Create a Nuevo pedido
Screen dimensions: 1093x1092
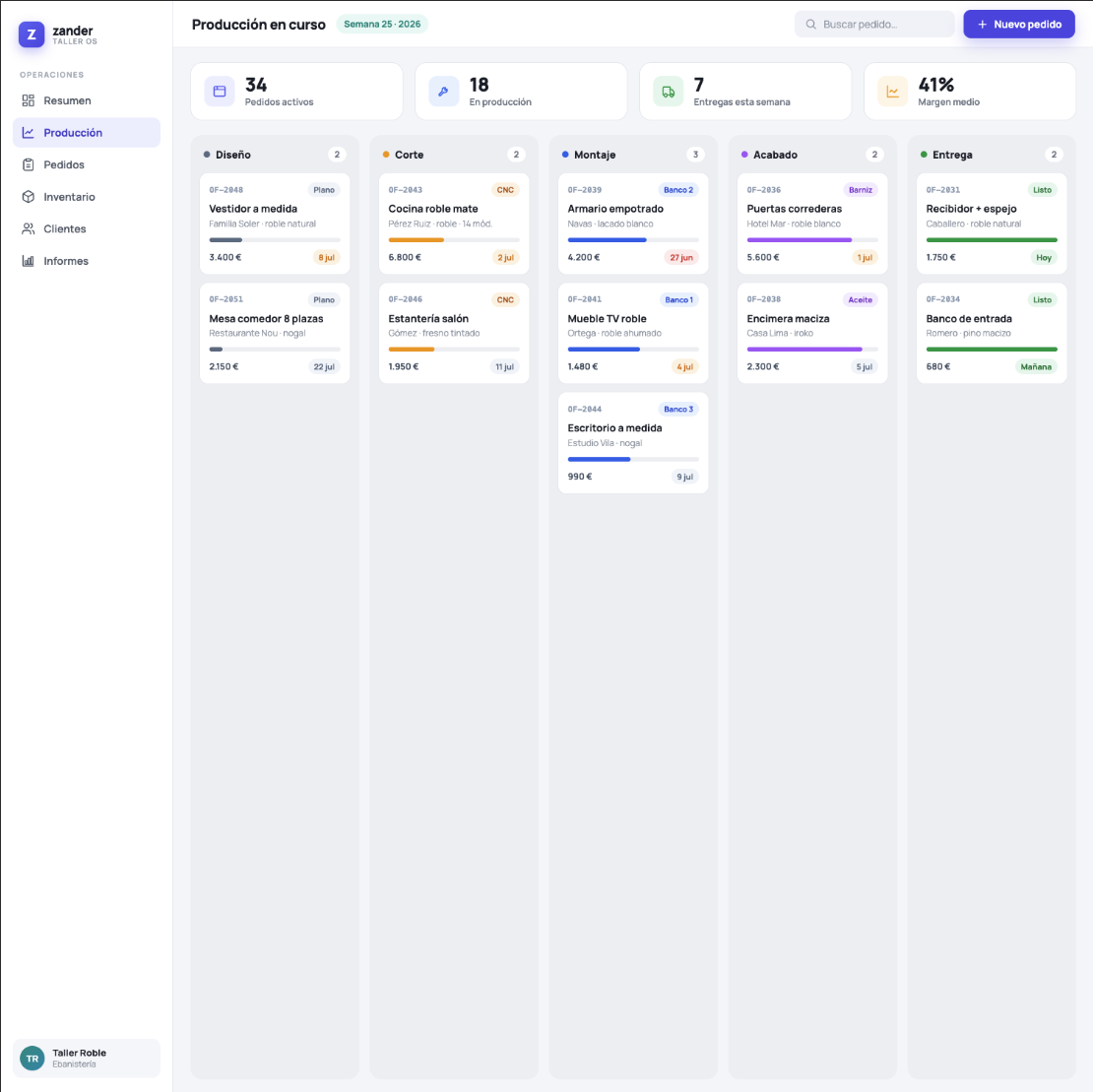pyautogui.click(x=1018, y=25)
